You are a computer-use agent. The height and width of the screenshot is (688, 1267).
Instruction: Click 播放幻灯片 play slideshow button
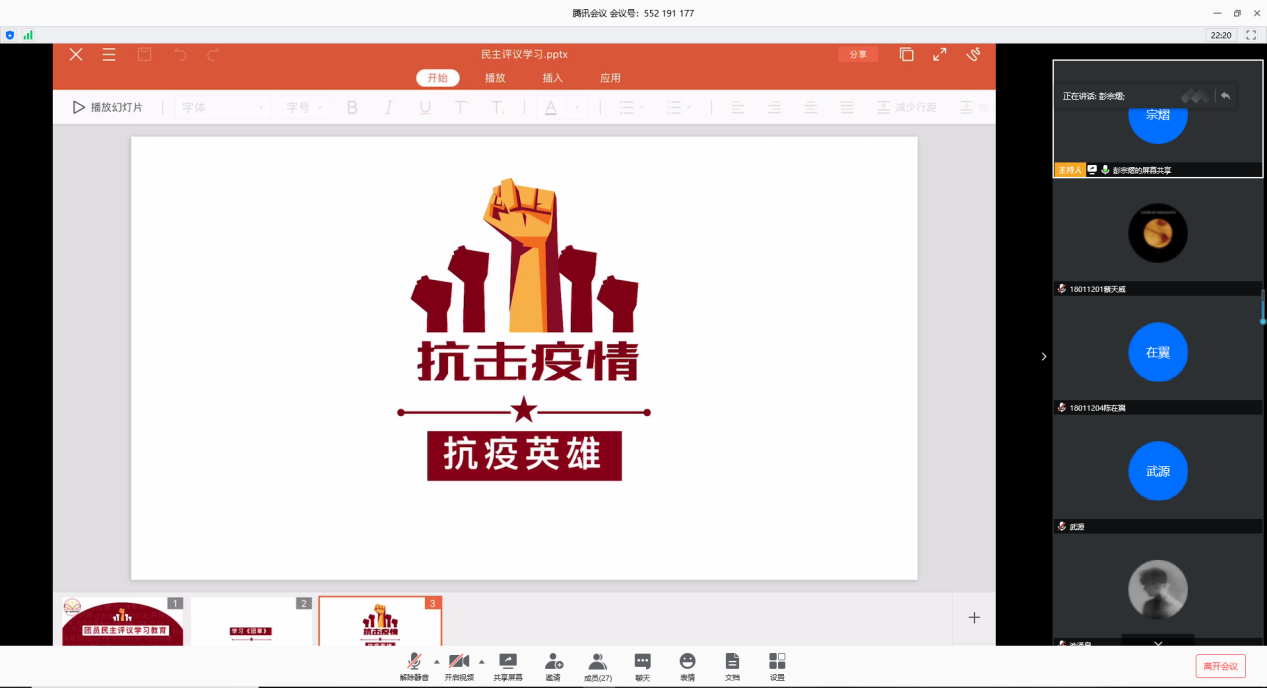[108, 107]
